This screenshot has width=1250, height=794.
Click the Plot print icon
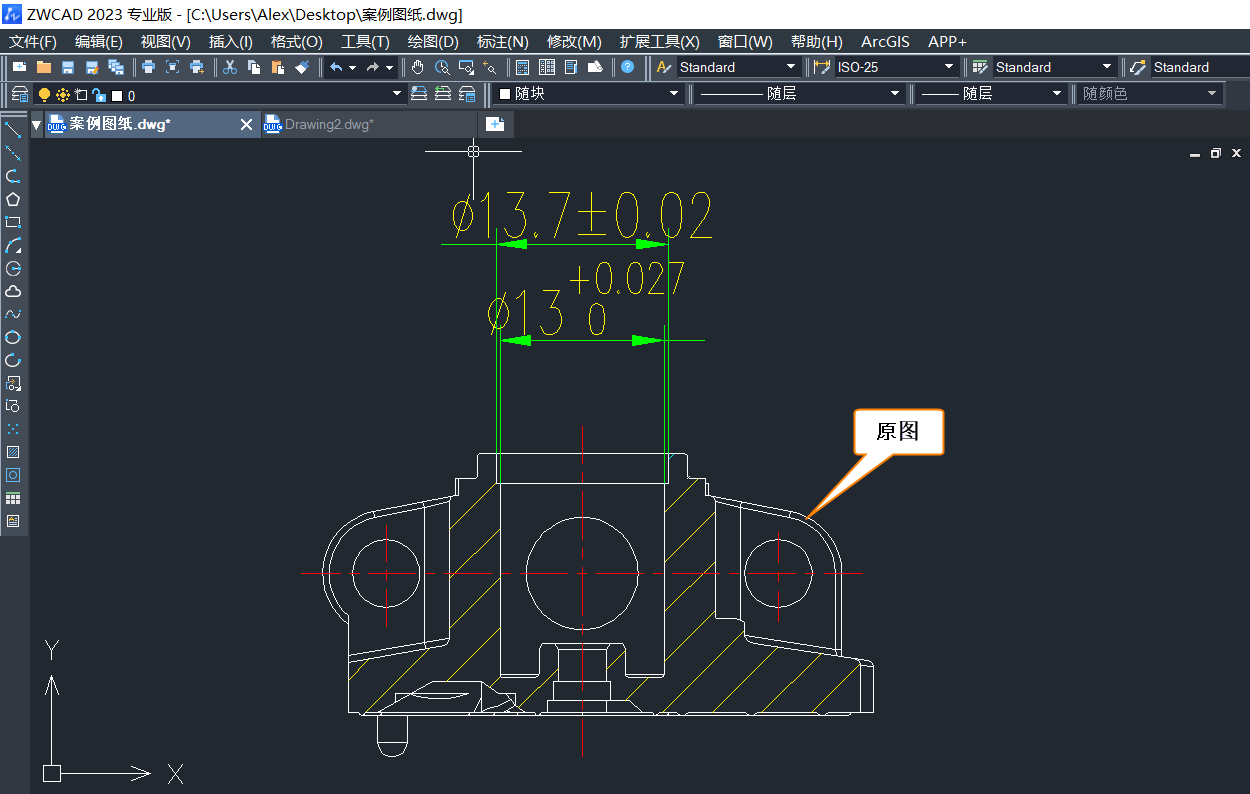pyautogui.click(x=148, y=67)
